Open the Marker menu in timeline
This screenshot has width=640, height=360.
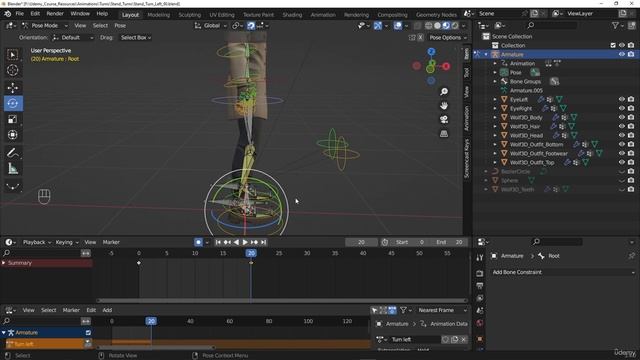tap(111, 242)
